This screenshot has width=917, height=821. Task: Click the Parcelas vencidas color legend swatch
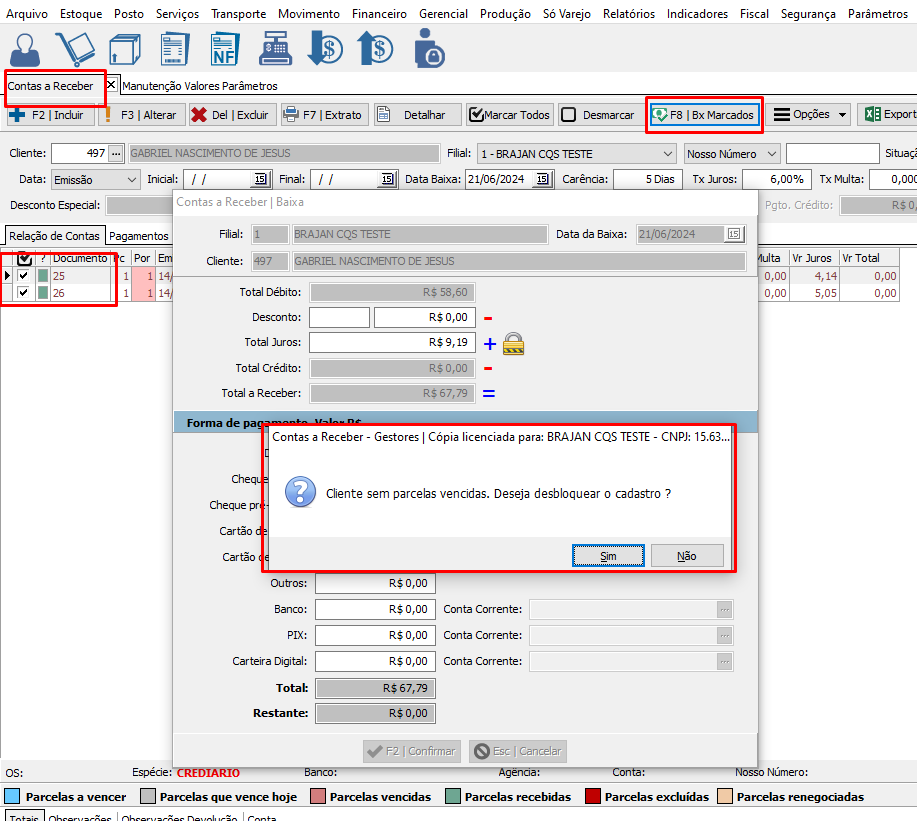(x=317, y=797)
